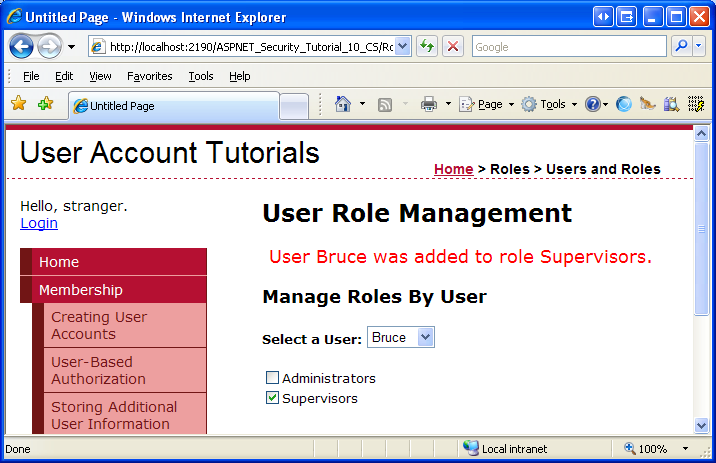Minimize the Internet Explorer window
Screen dimensions: 716x463
[653, 17]
